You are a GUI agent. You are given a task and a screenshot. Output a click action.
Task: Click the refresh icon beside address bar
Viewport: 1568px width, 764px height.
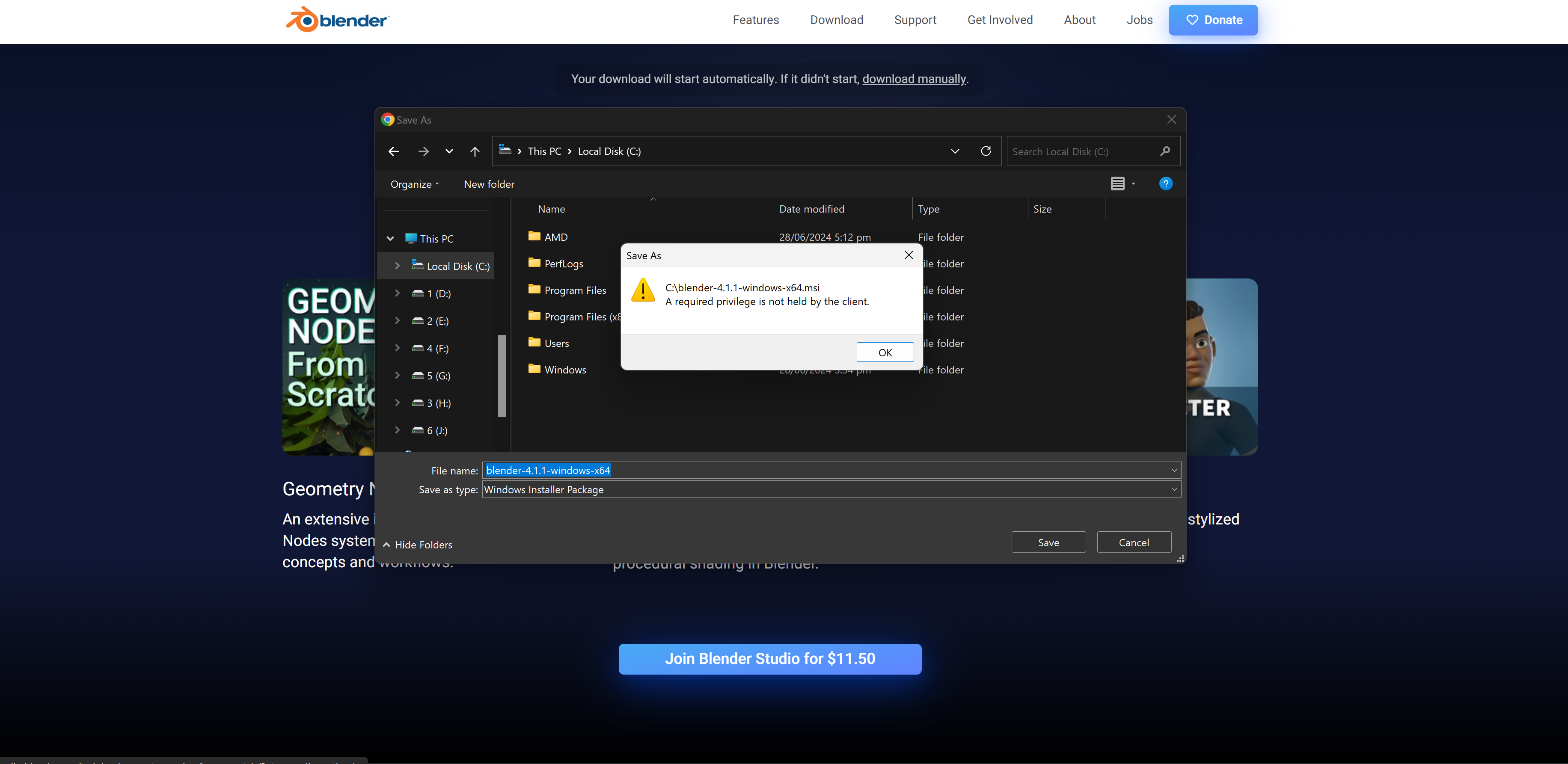[986, 151]
